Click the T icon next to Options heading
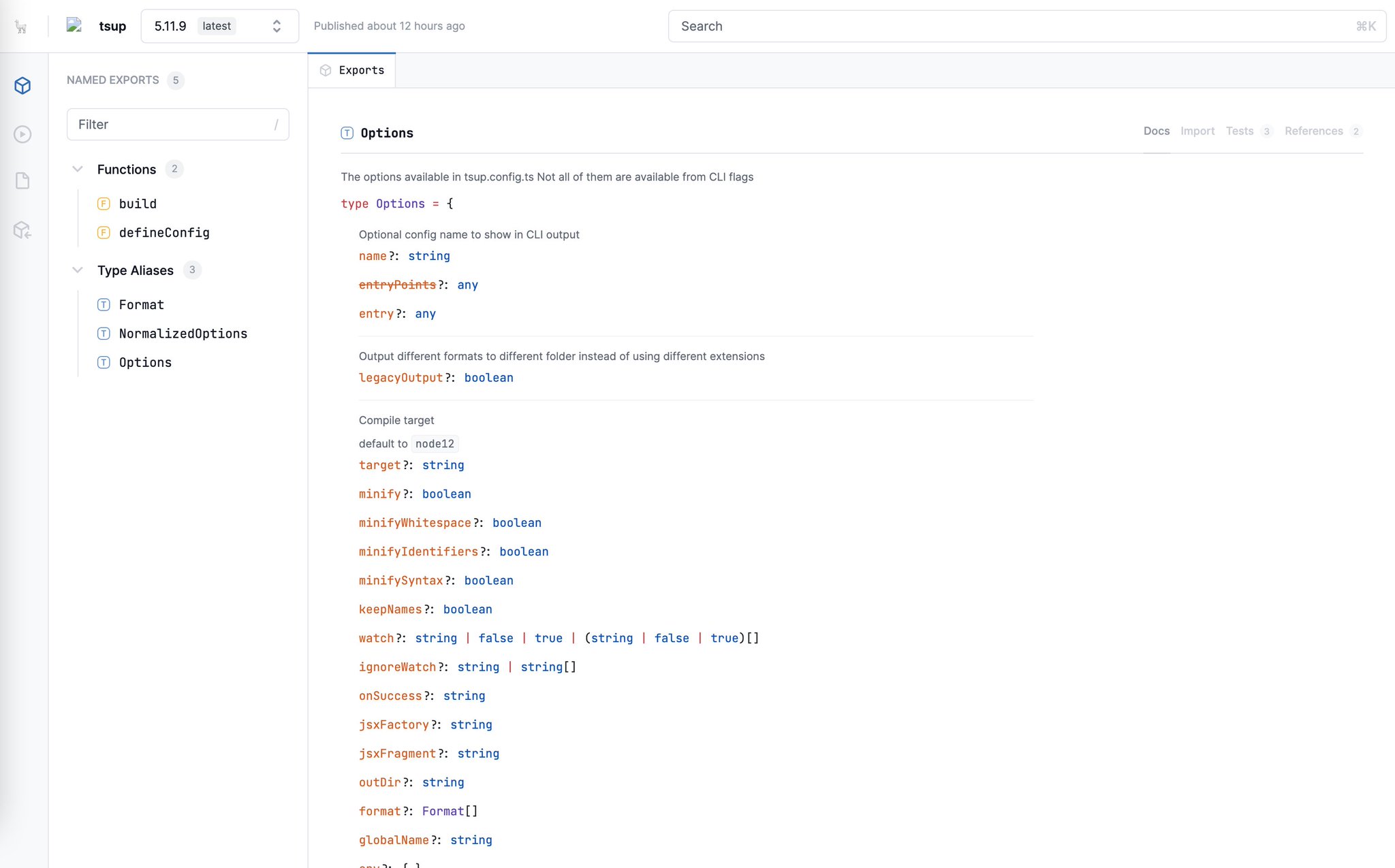Image resolution: width=1395 pixels, height=868 pixels. [x=347, y=133]
